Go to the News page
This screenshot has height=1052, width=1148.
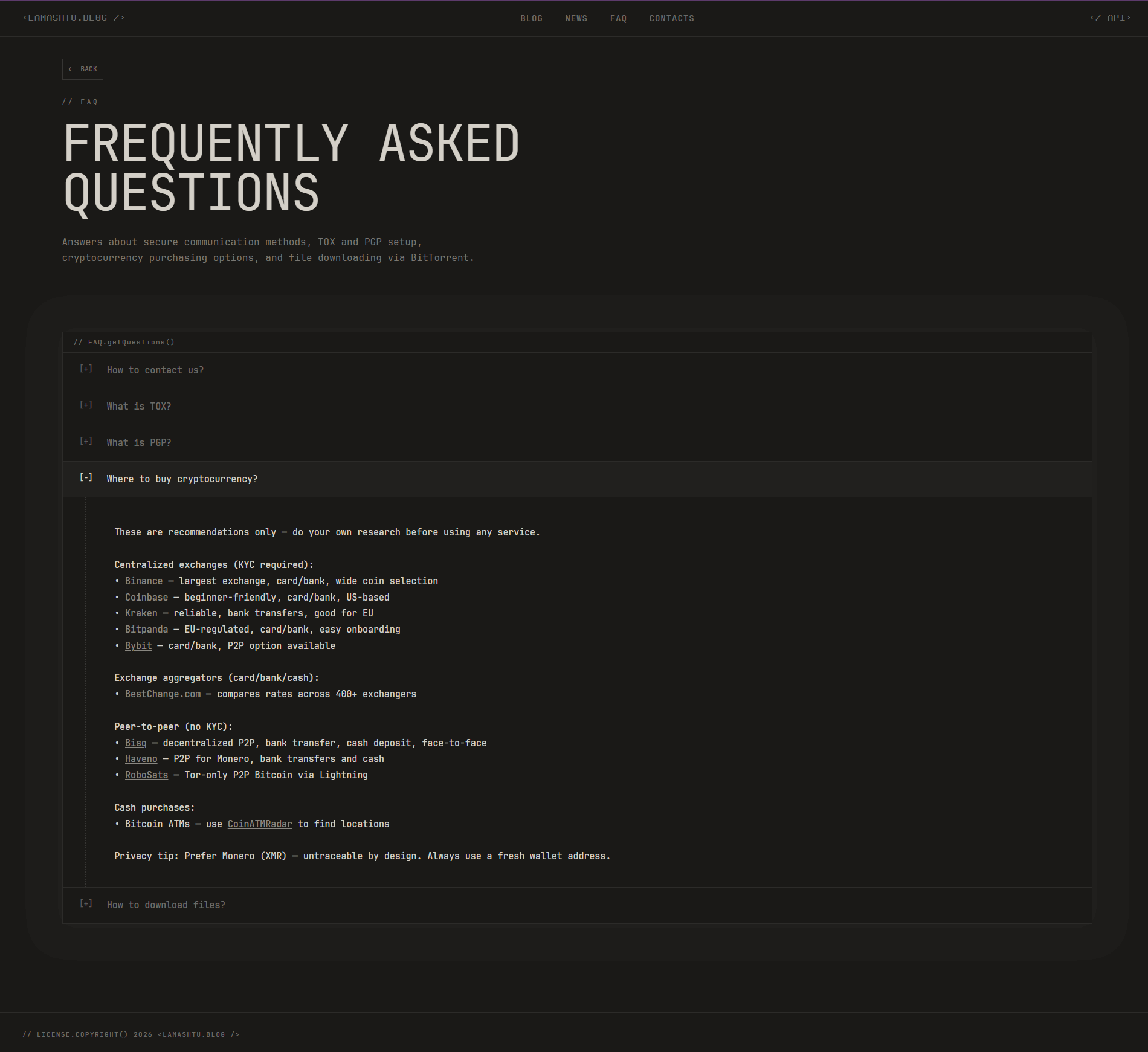(x=576, y=19)
